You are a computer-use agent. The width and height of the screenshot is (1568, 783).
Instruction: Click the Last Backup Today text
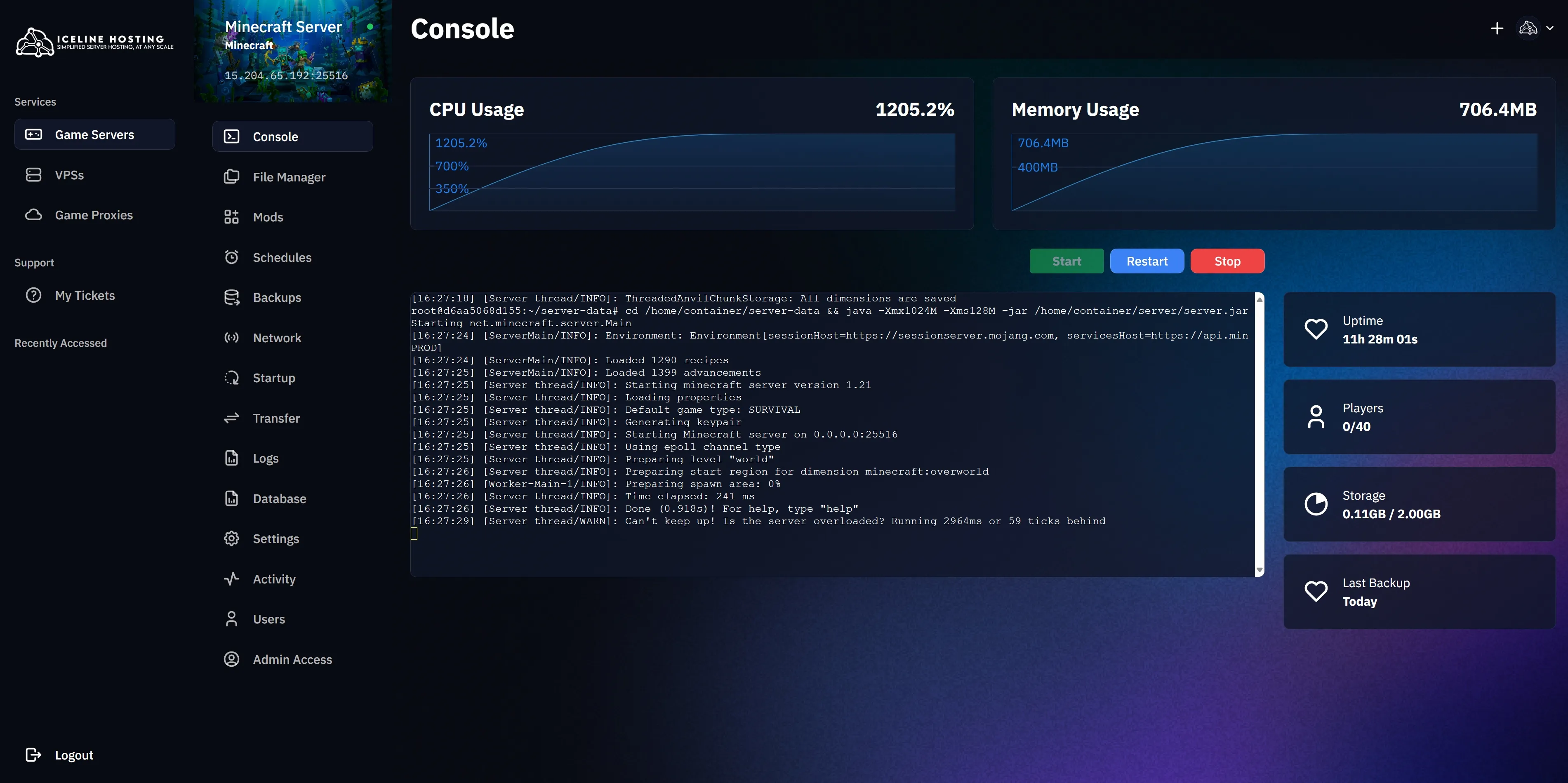[x=1360, y=601]
